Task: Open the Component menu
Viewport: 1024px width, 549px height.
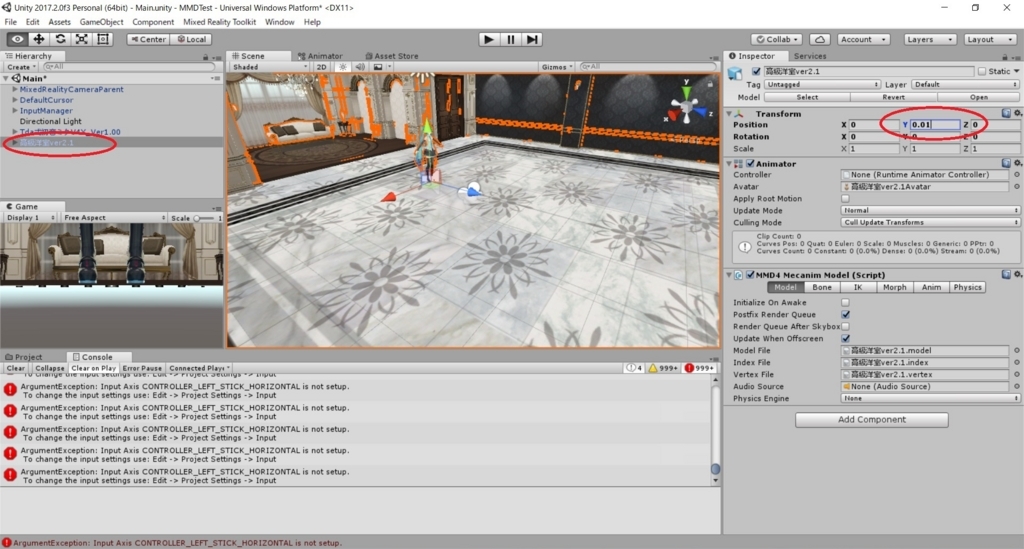Action: (x=153, y=22)
